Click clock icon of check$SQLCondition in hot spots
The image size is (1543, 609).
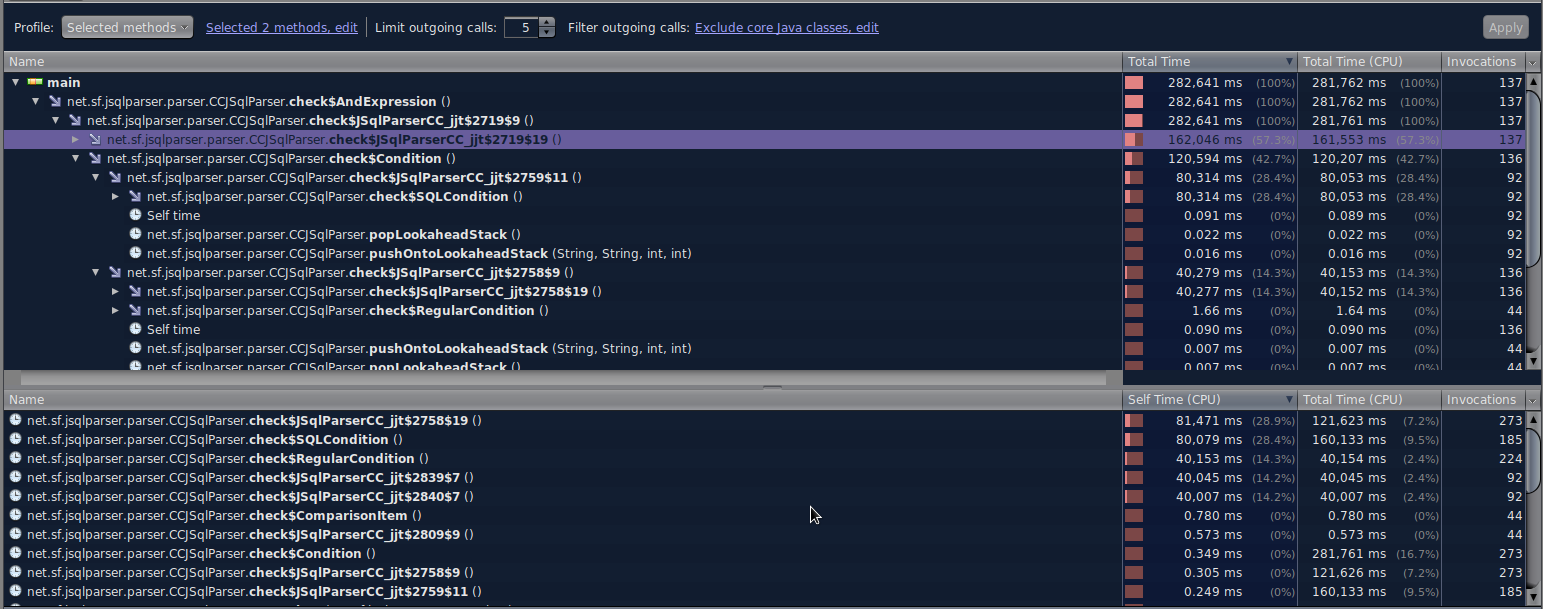(x=15, y=440)
